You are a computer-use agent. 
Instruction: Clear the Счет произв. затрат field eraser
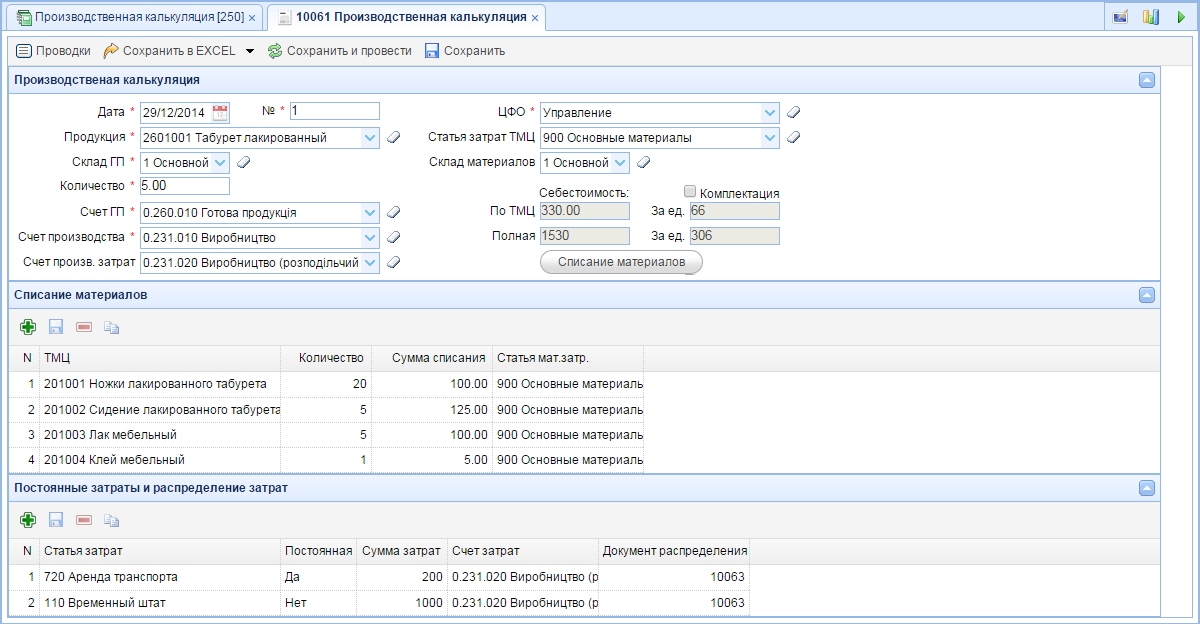coord(394,262)
